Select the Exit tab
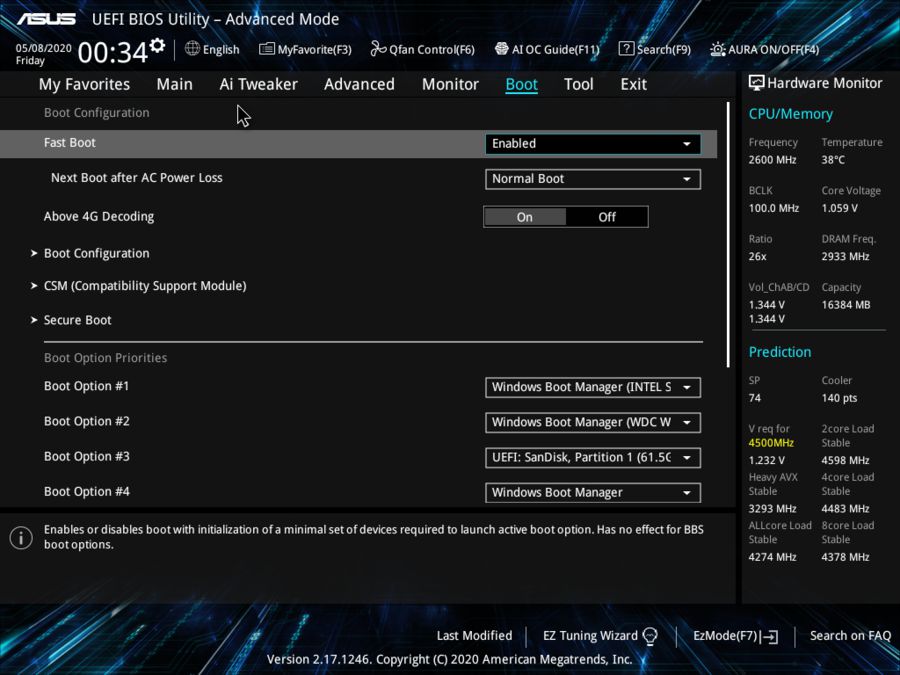 pyautogui.click(x=634, y=84)
